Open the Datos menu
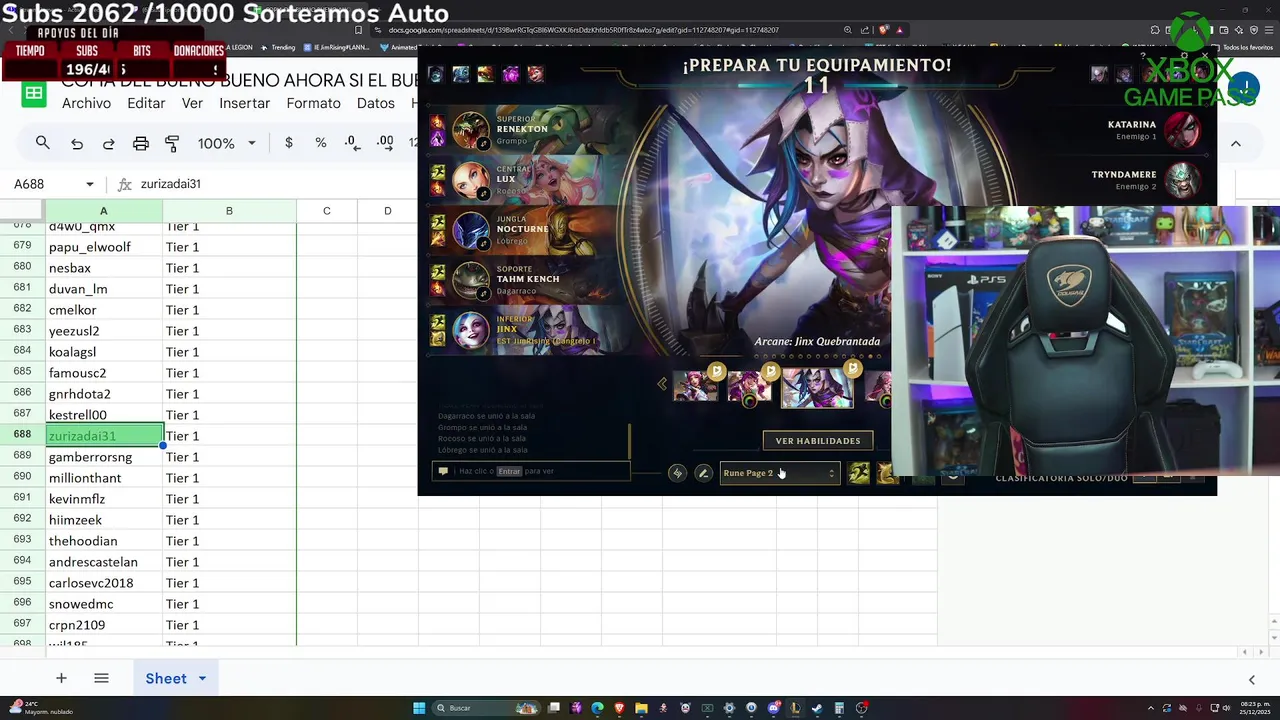 [376, 103]
